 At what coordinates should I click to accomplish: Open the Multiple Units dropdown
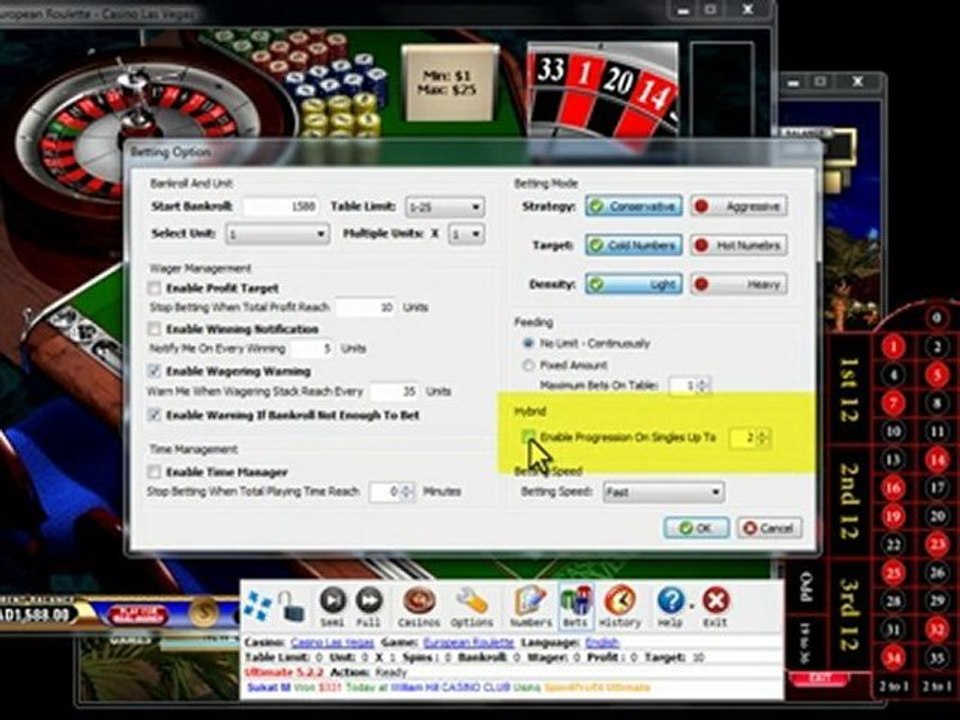(x=466, y=234)
